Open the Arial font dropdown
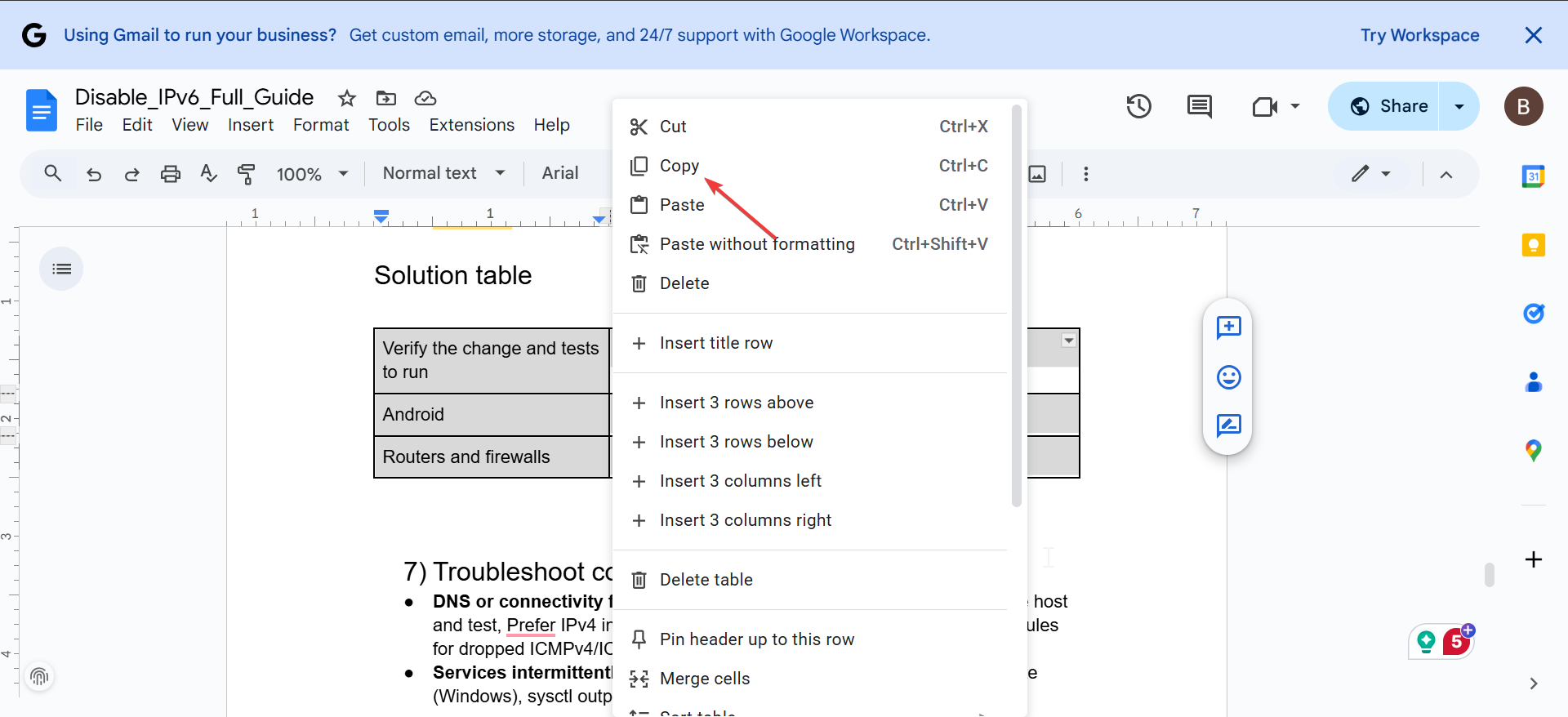The width and height of the screenshot is (1568, 717). [560, 173]
